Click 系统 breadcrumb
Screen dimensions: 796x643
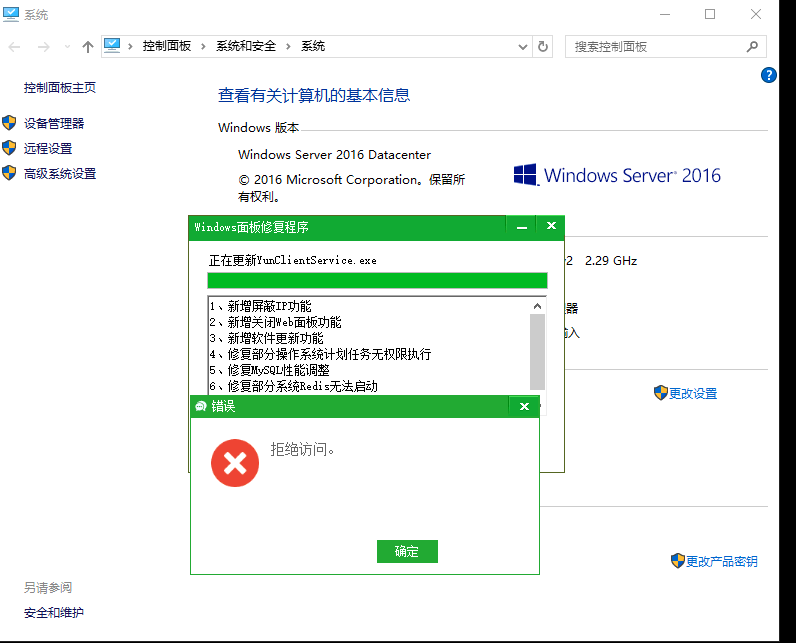(x=313, y=46)
